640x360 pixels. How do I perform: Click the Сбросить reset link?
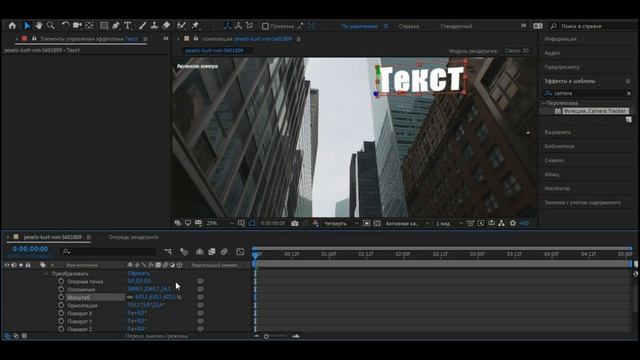(x=138, y=273)
